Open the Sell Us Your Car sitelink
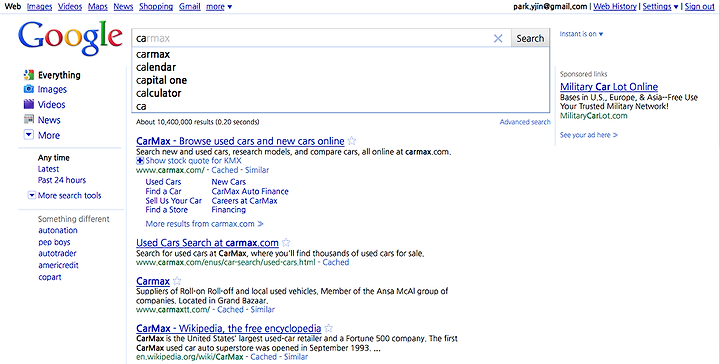Image resolution: width=720 pixels, height=364 pixels. click(x=174, y=201)
